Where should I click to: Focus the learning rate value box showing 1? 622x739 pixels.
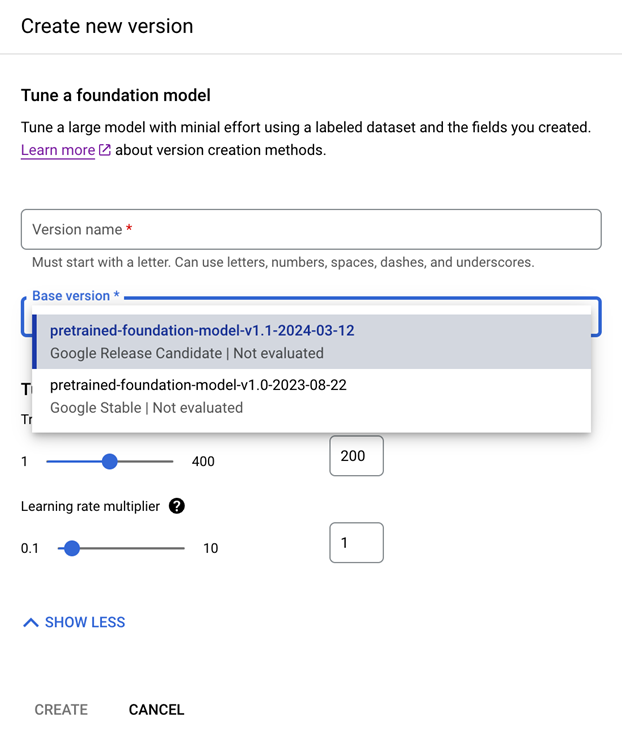tap(356, 543)
